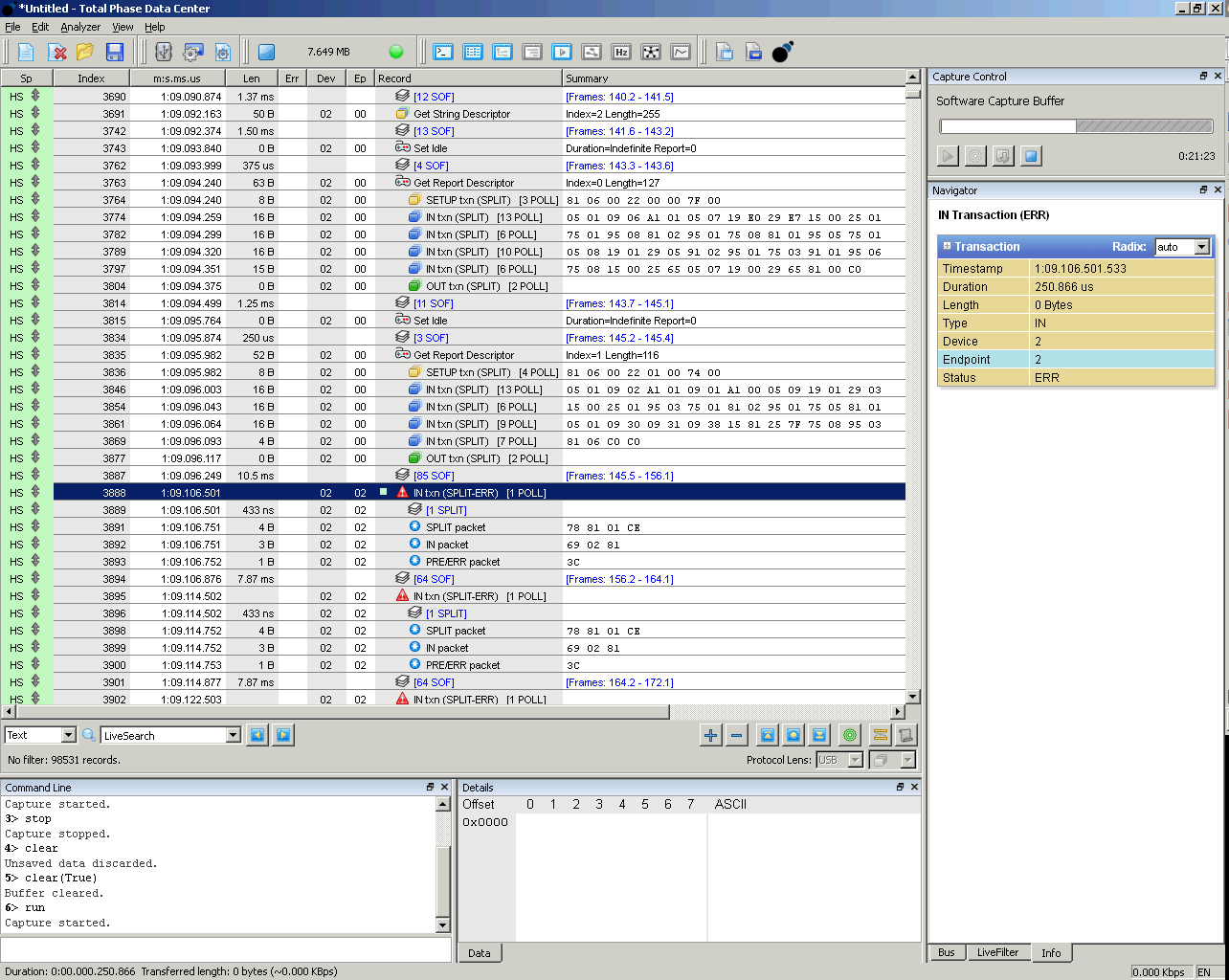Click the zoom in plus button
Image resolution: width=1229 pixels, height=980 pixels.
click(710, 735)
